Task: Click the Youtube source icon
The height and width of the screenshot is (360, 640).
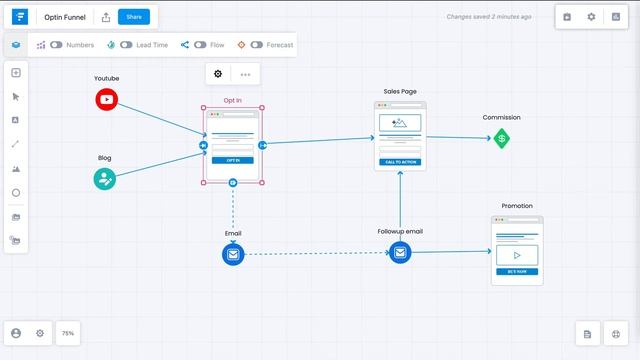Action: tap(107, 100)
